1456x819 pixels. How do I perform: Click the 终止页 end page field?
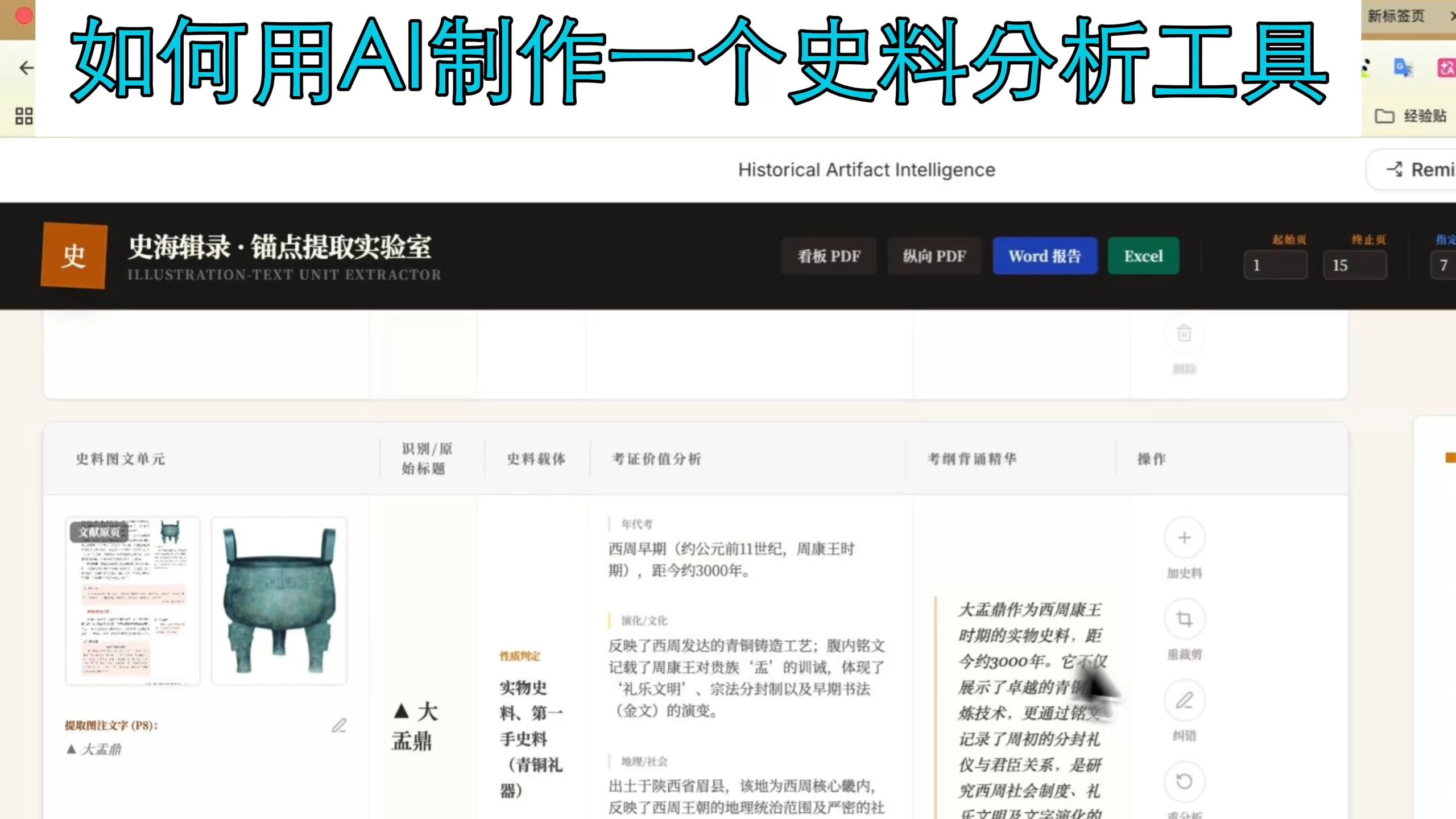(1355, 266)
